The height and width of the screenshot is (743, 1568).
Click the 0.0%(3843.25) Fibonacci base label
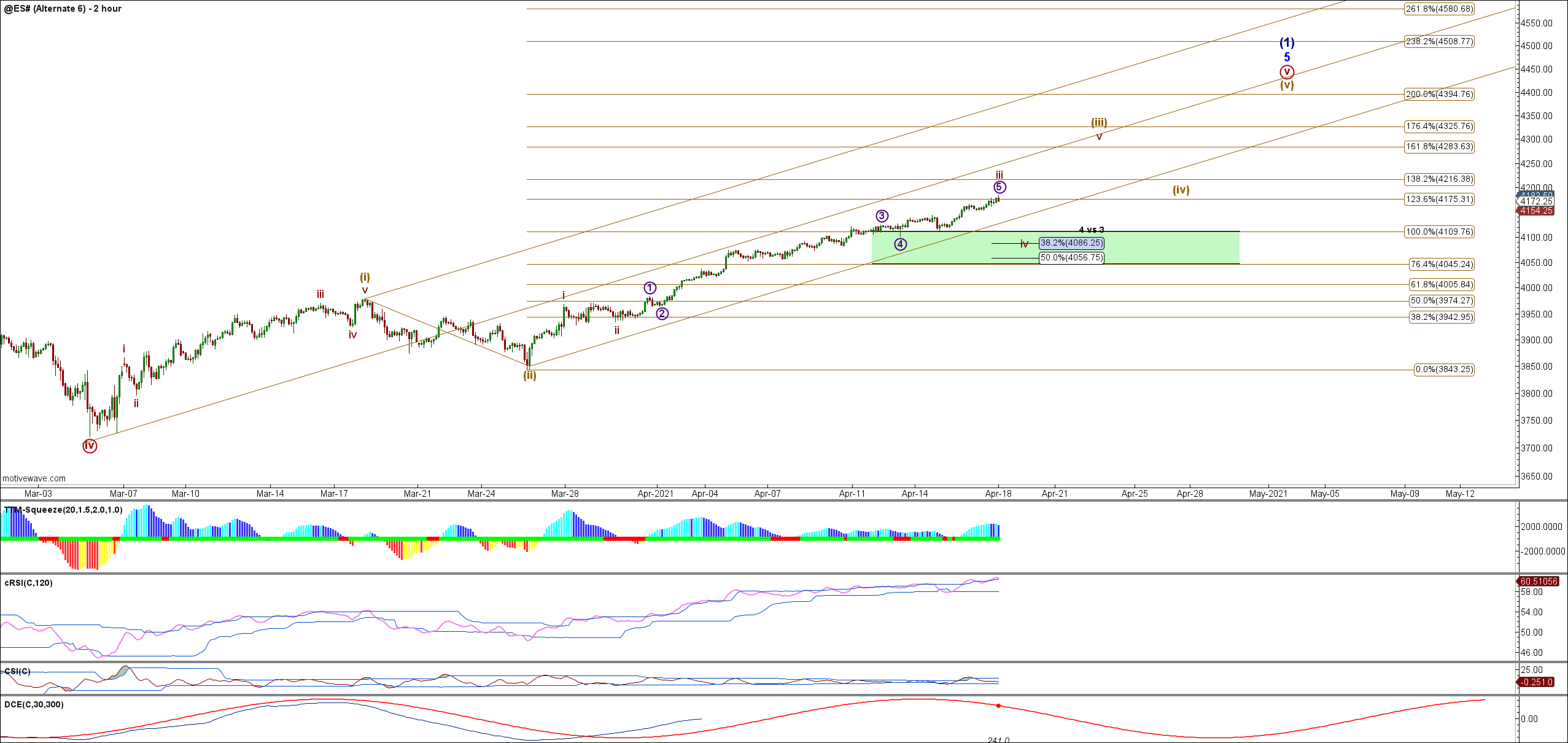[1443, 370]
